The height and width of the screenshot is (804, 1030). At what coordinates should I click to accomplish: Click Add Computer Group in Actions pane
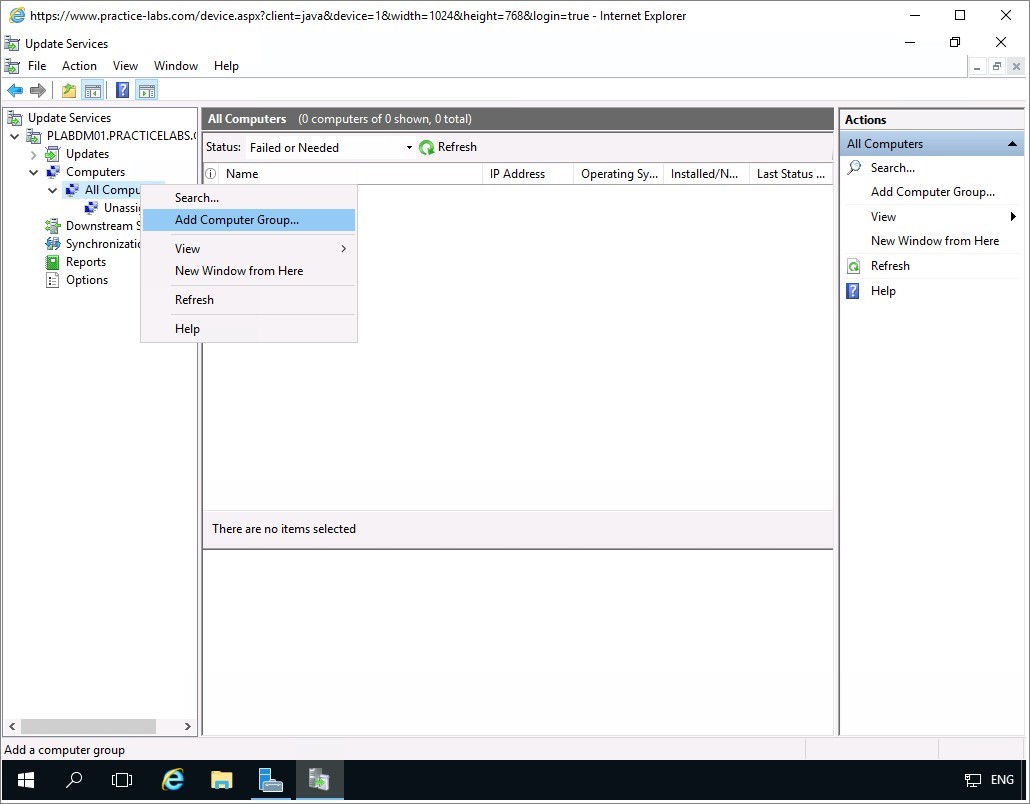point(932,192)
